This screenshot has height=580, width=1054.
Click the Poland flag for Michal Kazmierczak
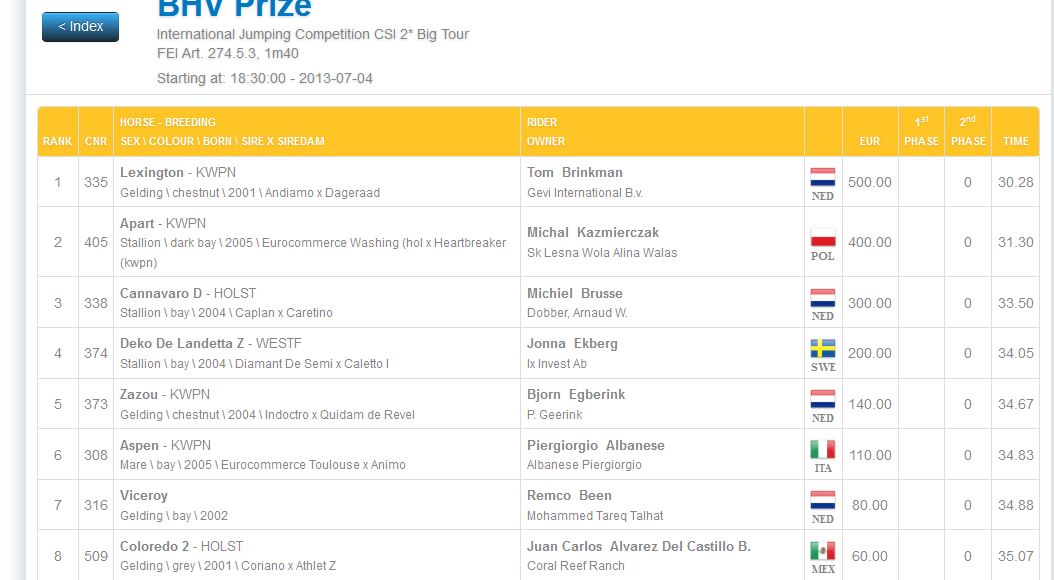tap(823, 237)
